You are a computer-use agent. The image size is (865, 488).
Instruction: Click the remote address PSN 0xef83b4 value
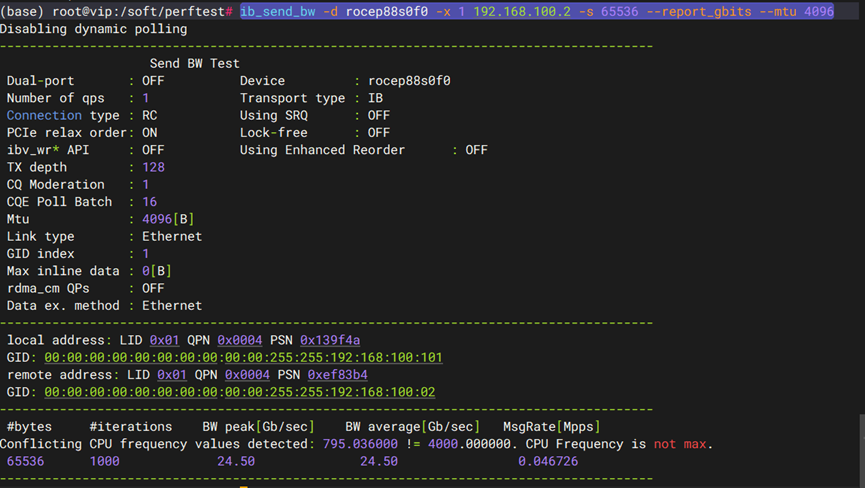[337, 375]
